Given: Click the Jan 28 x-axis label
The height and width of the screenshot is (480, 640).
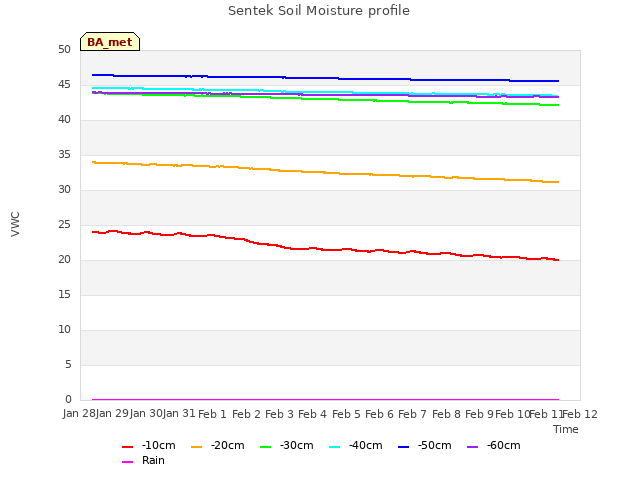Looking at the screenshot, I should click(x=79, y=413).
